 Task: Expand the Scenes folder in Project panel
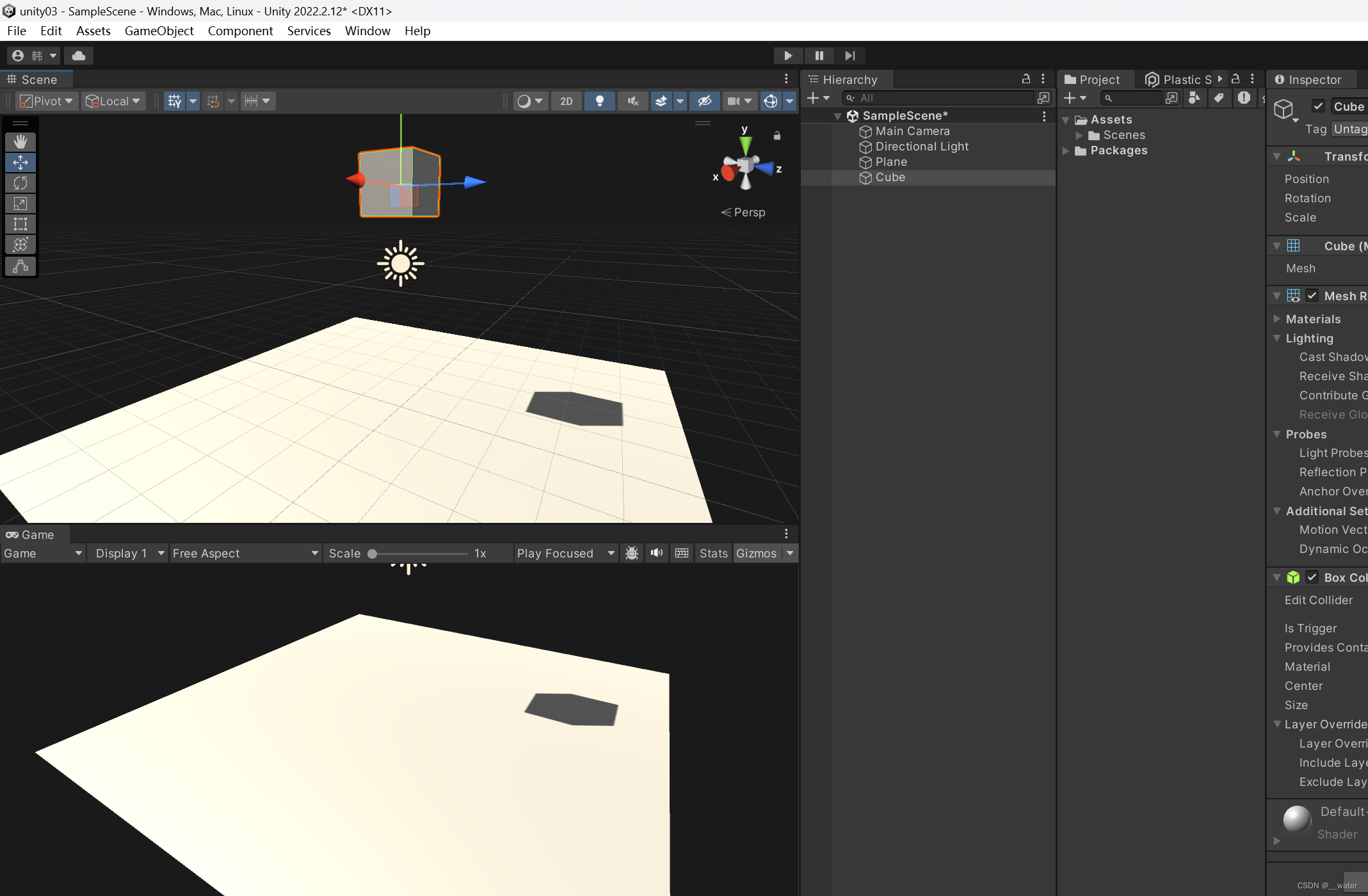pos(1080,135)
